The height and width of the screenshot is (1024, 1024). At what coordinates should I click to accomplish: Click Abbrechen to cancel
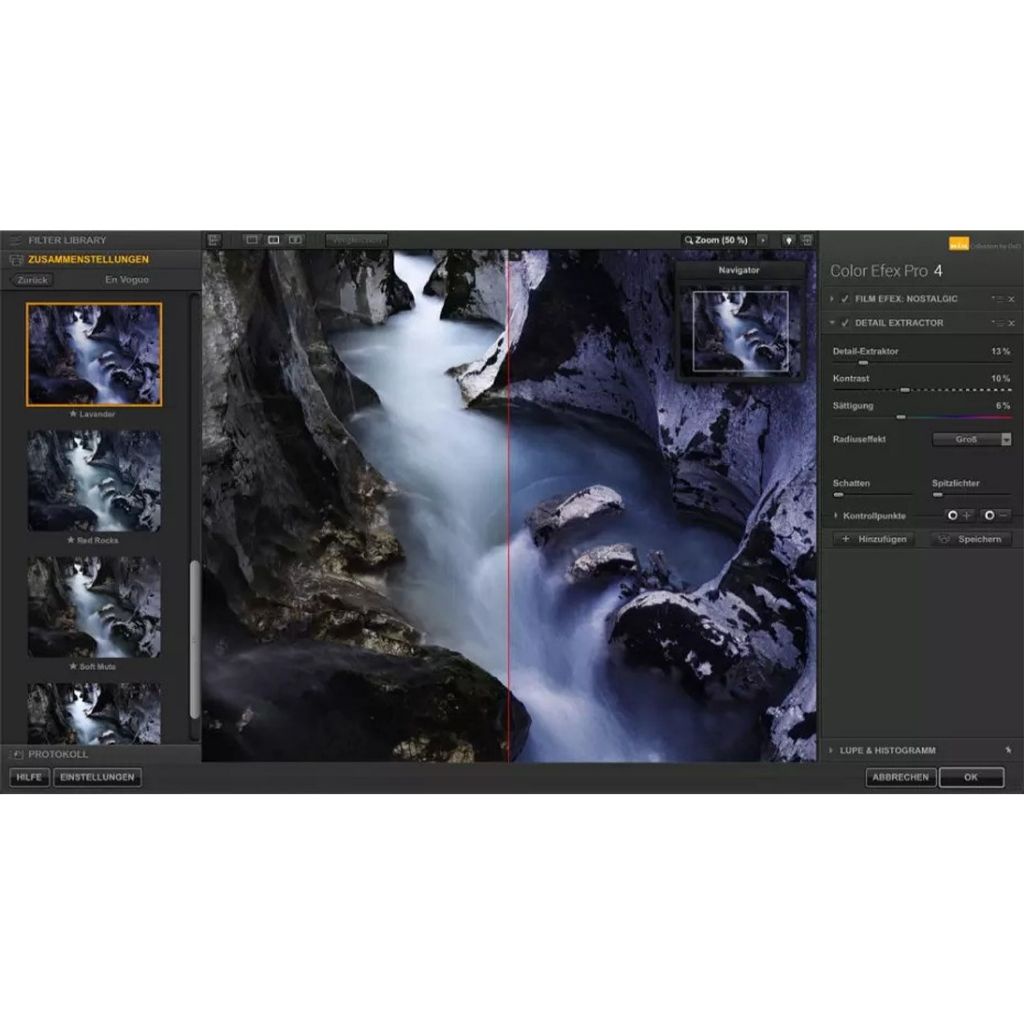pyautogui.click(x=901, y=777)
